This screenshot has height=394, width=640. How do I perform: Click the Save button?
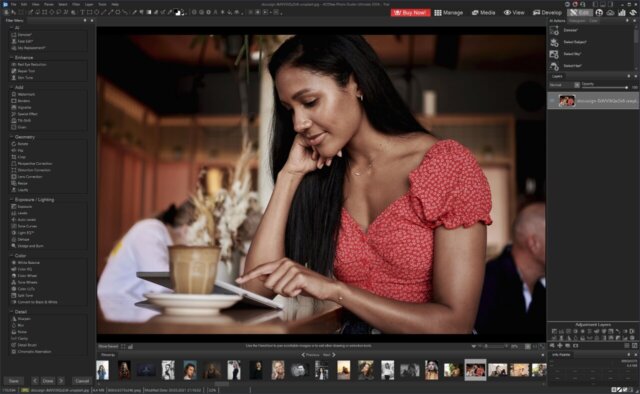14,381
